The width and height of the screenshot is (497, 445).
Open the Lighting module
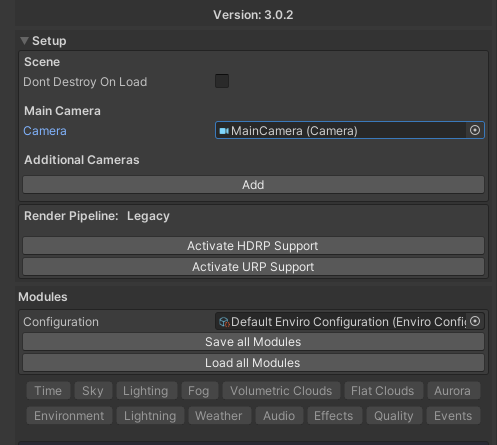[x=147, y=391]
